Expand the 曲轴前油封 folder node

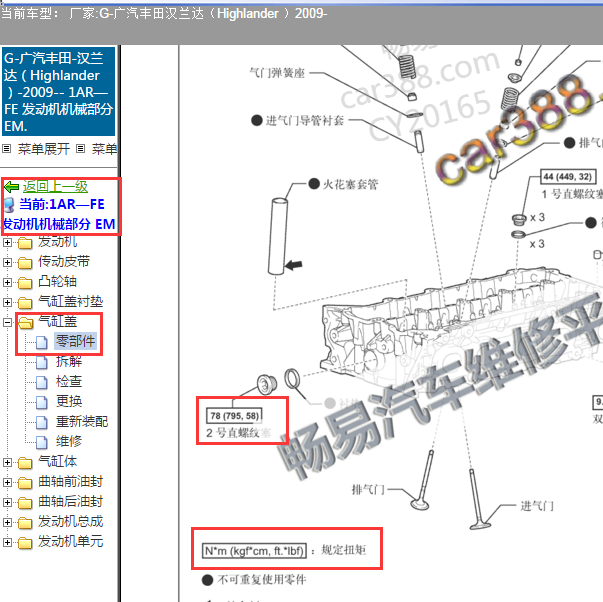coord(7,482)
